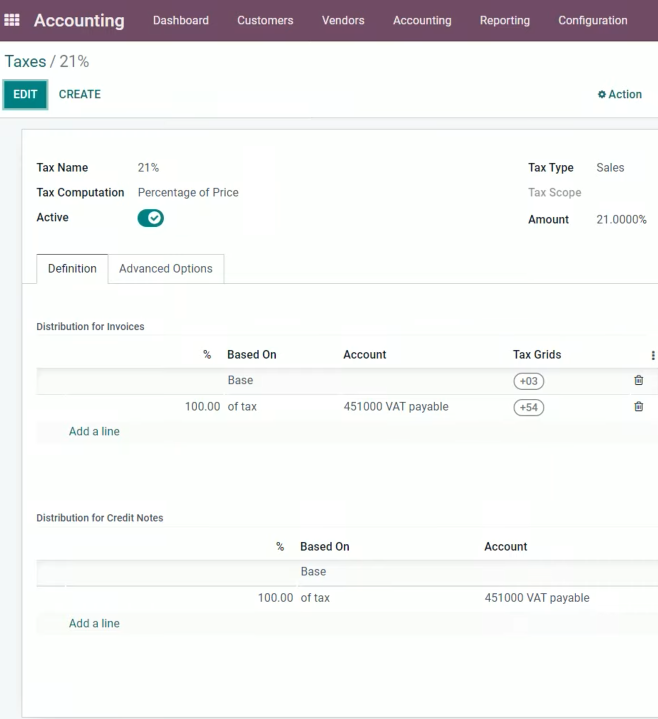Click the Tax Type label
This screenshot has height=719, width=658.
[x=551, y=168]
